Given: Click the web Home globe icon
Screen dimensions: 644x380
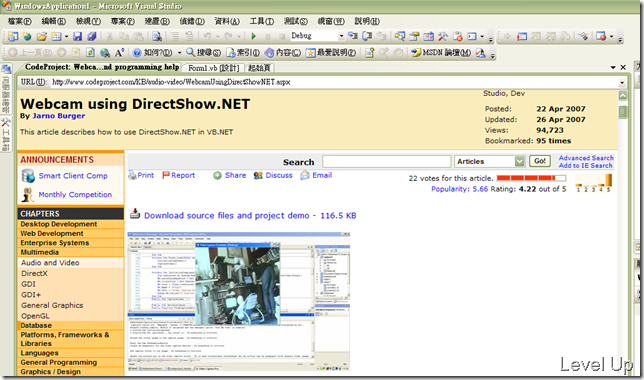Looking at the screenshot, I should coord(105,53).
